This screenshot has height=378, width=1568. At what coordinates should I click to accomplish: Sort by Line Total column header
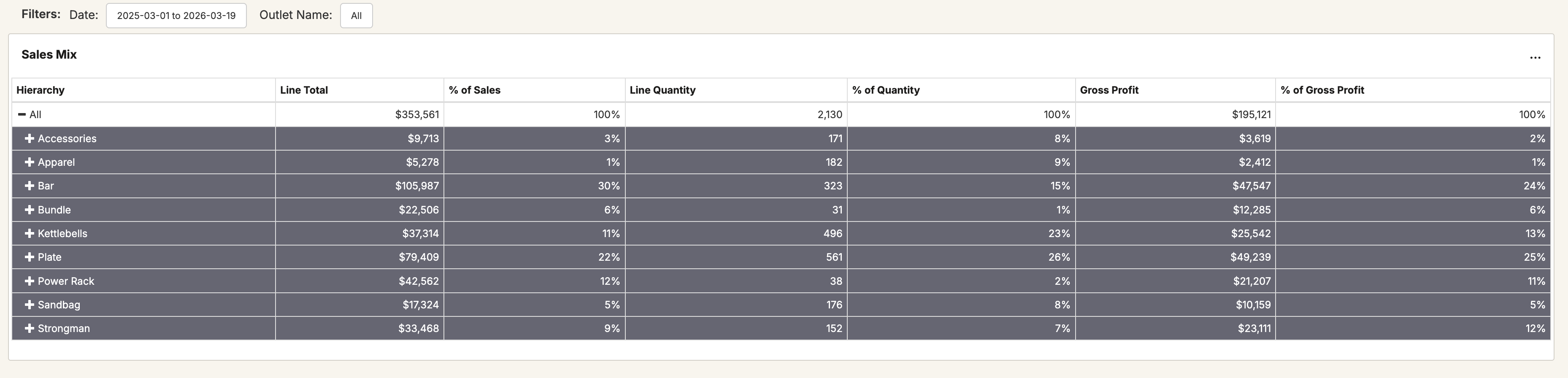pos(304,90)
